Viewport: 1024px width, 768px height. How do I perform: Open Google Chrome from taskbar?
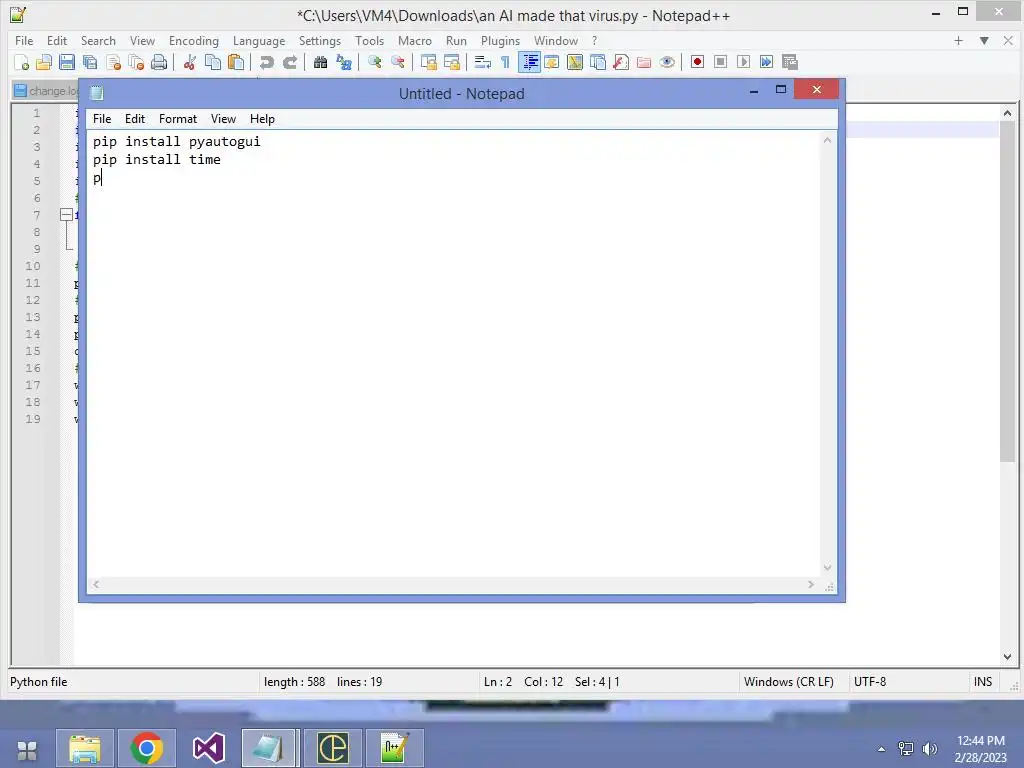coord(147,748)
